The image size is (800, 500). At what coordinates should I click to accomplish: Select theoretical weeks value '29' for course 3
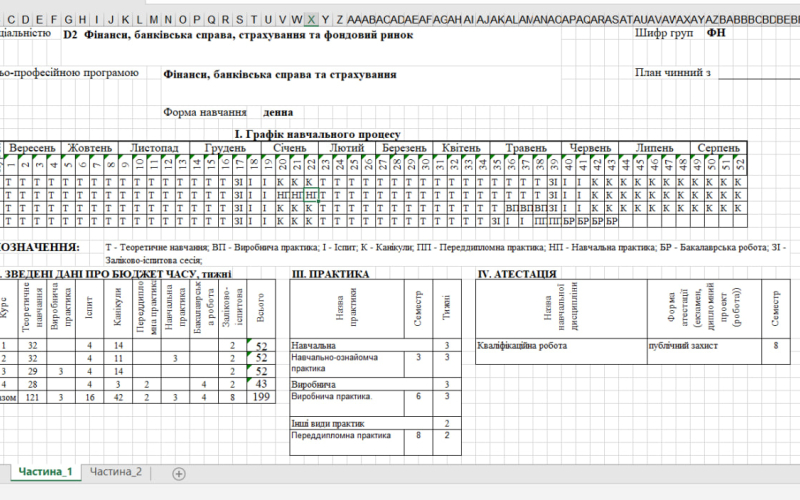(32, 371)
